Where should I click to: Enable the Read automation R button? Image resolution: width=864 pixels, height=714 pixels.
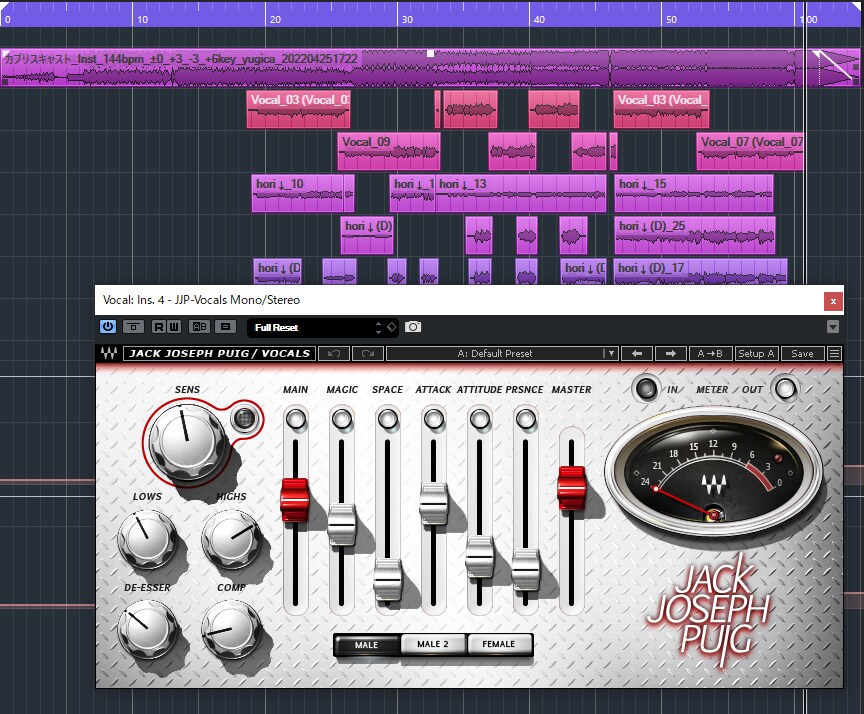(158, 327)
